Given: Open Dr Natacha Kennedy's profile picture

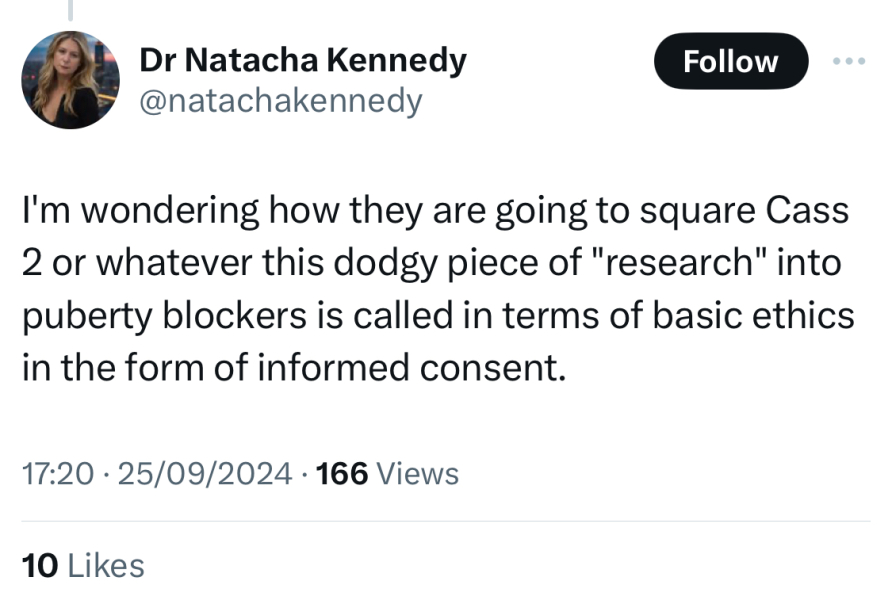Looking at the screenshot, I should coord(70,80).
